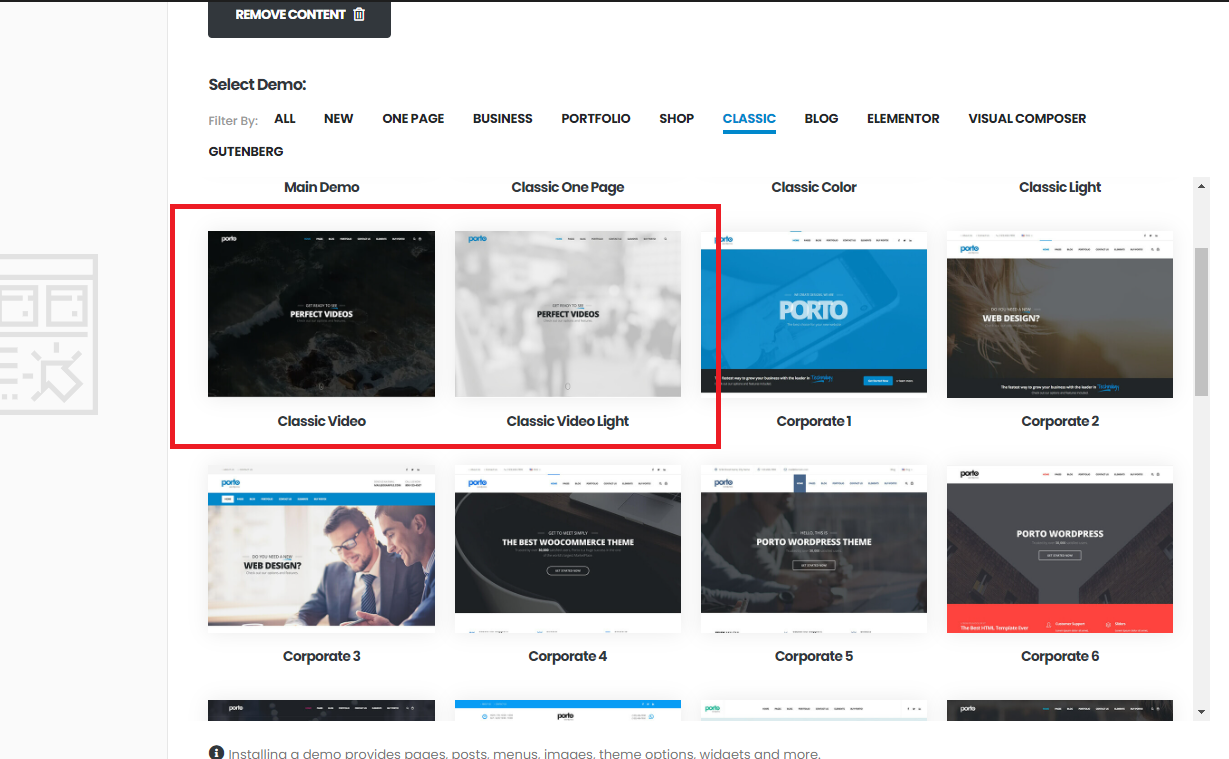This screenshot has width=1229, height=759.
Task: Select the CLASSIC filter tab
Action: [x=749, y=119]
